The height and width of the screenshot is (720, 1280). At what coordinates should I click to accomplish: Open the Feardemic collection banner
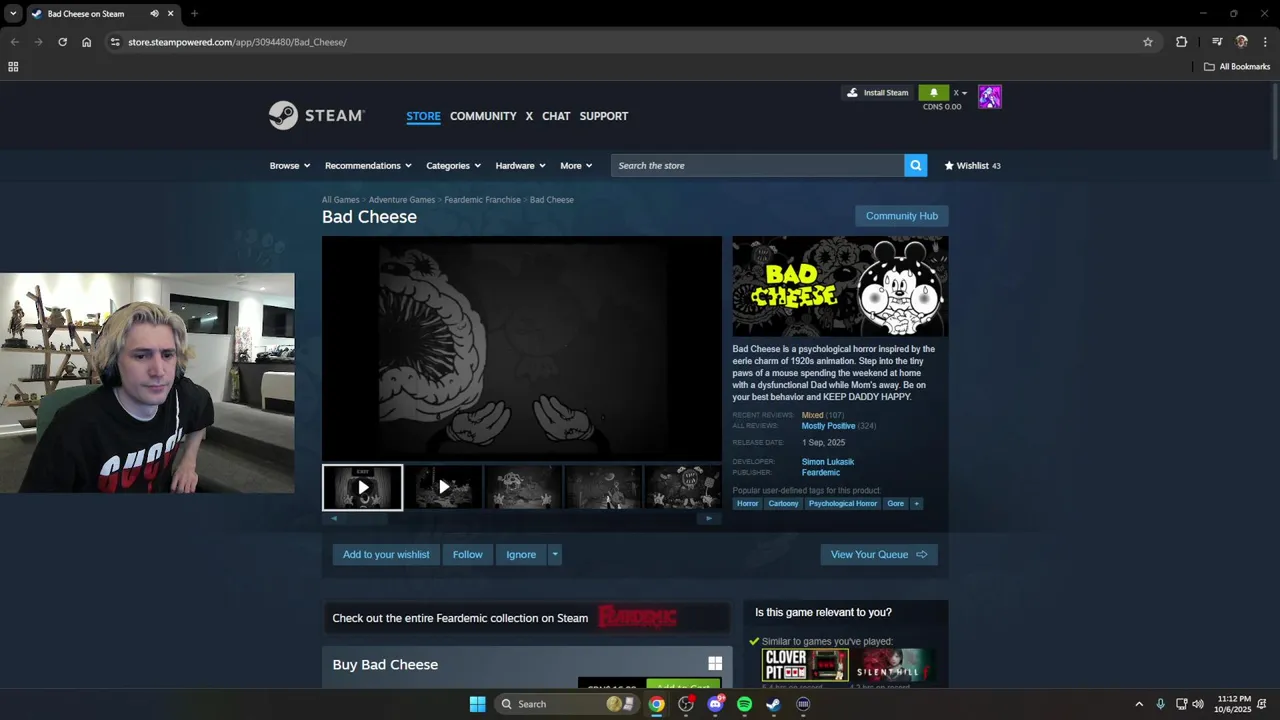(x=527, y=618)
